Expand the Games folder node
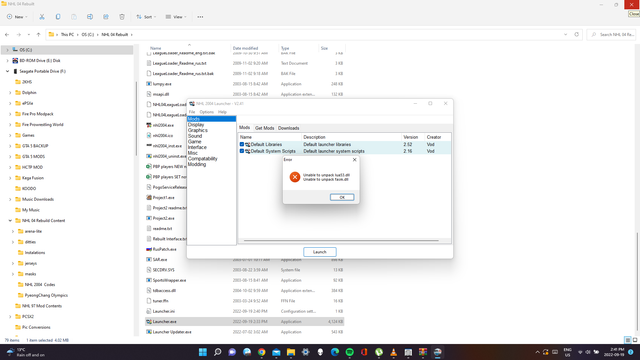 pyautogui.click(x=10, y=135)
